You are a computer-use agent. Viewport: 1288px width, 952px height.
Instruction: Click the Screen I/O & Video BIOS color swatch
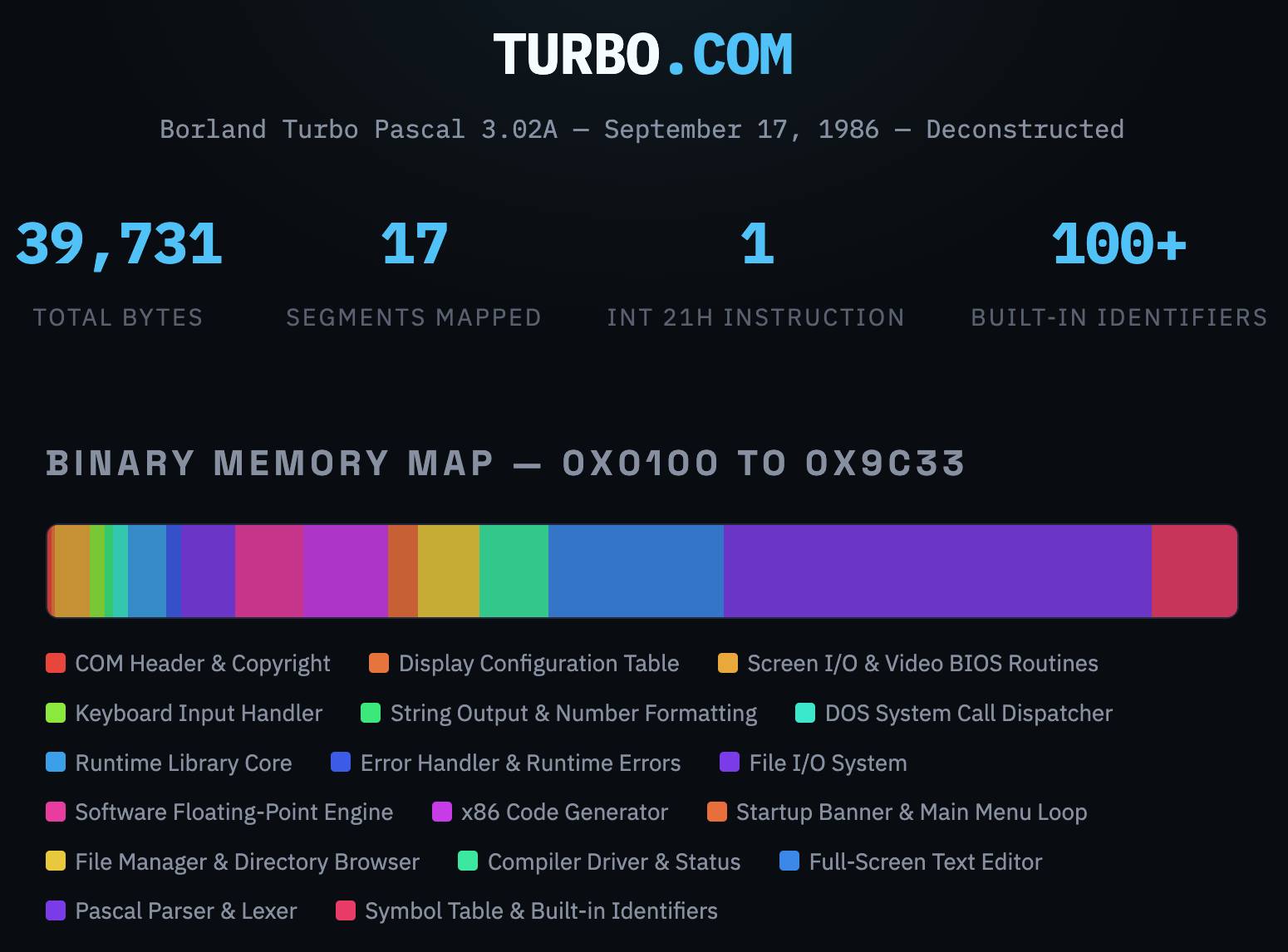pyautogui.click(x=727, y=664)
